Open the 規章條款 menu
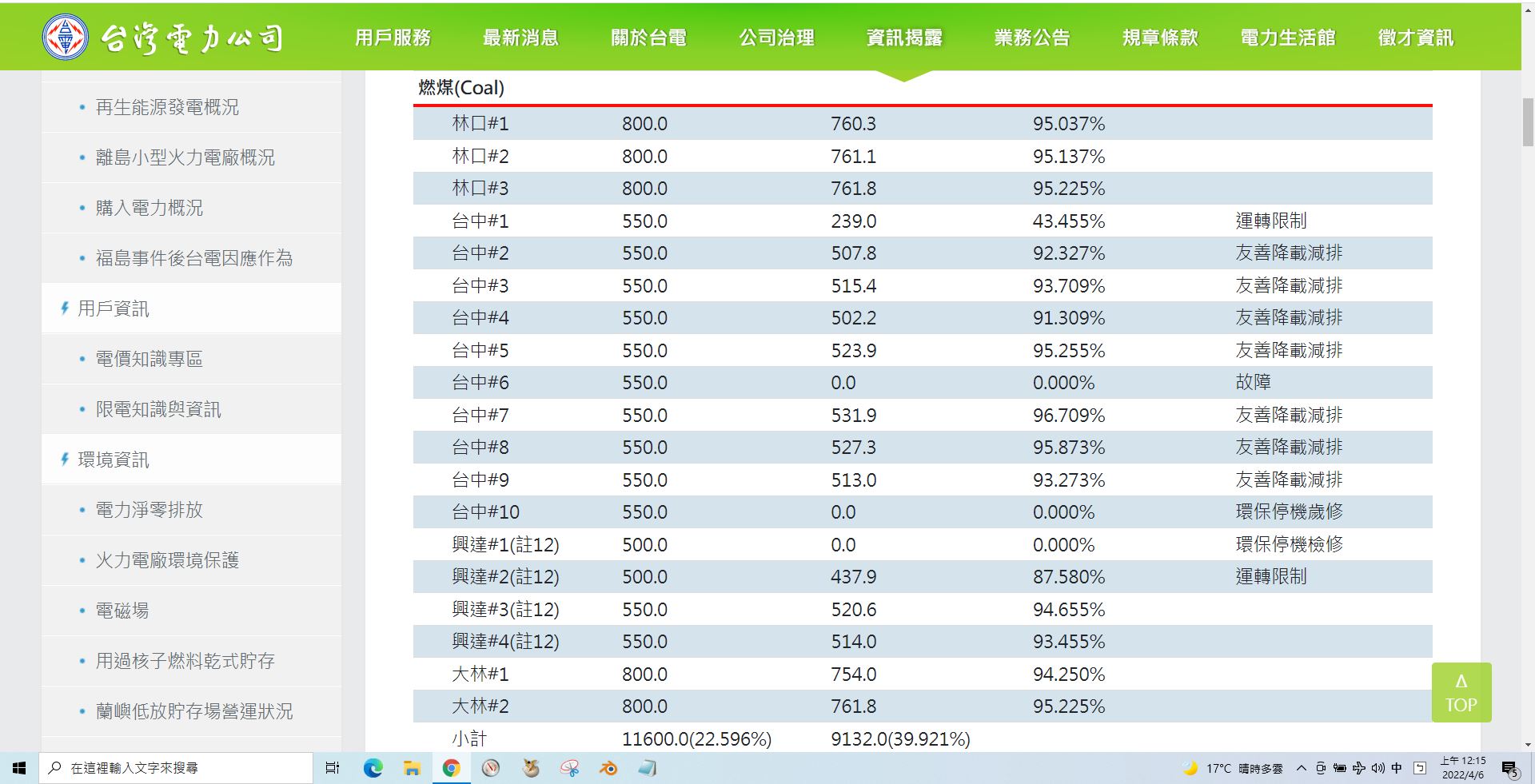 pyautogui.click(x=1160, y=38)
